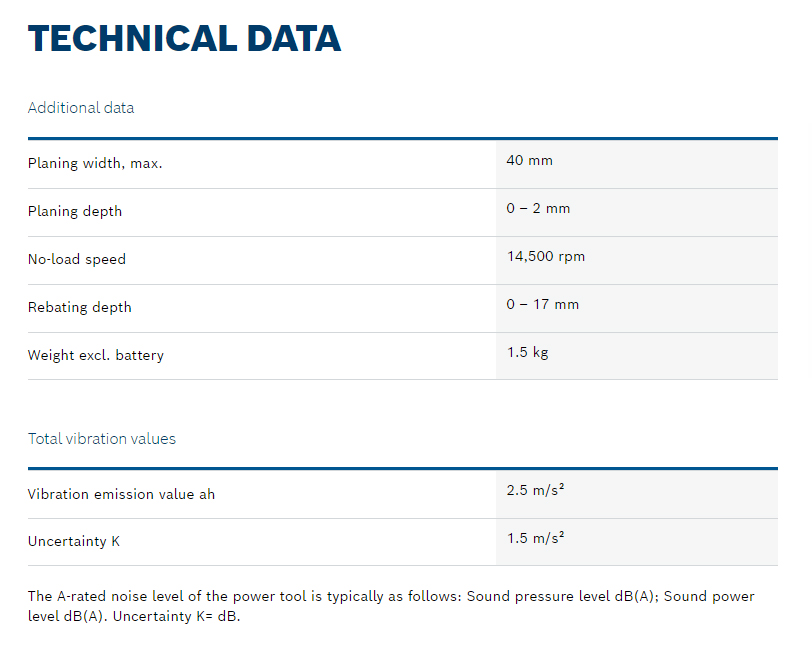Click the Planing depth row label
The width and height of the screenshot is (812, 656).
tap(75, 211)
